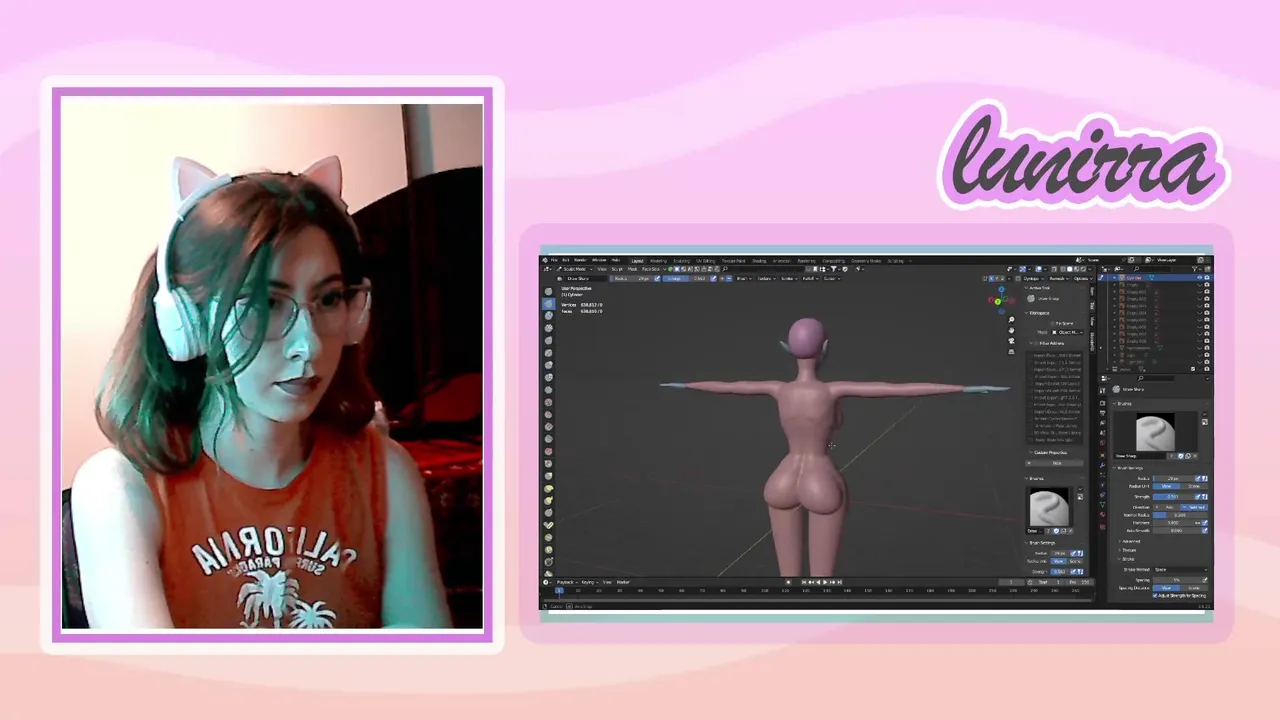
Task: Open the Stroke dropdown in tool header
Action: pos(789,278)
